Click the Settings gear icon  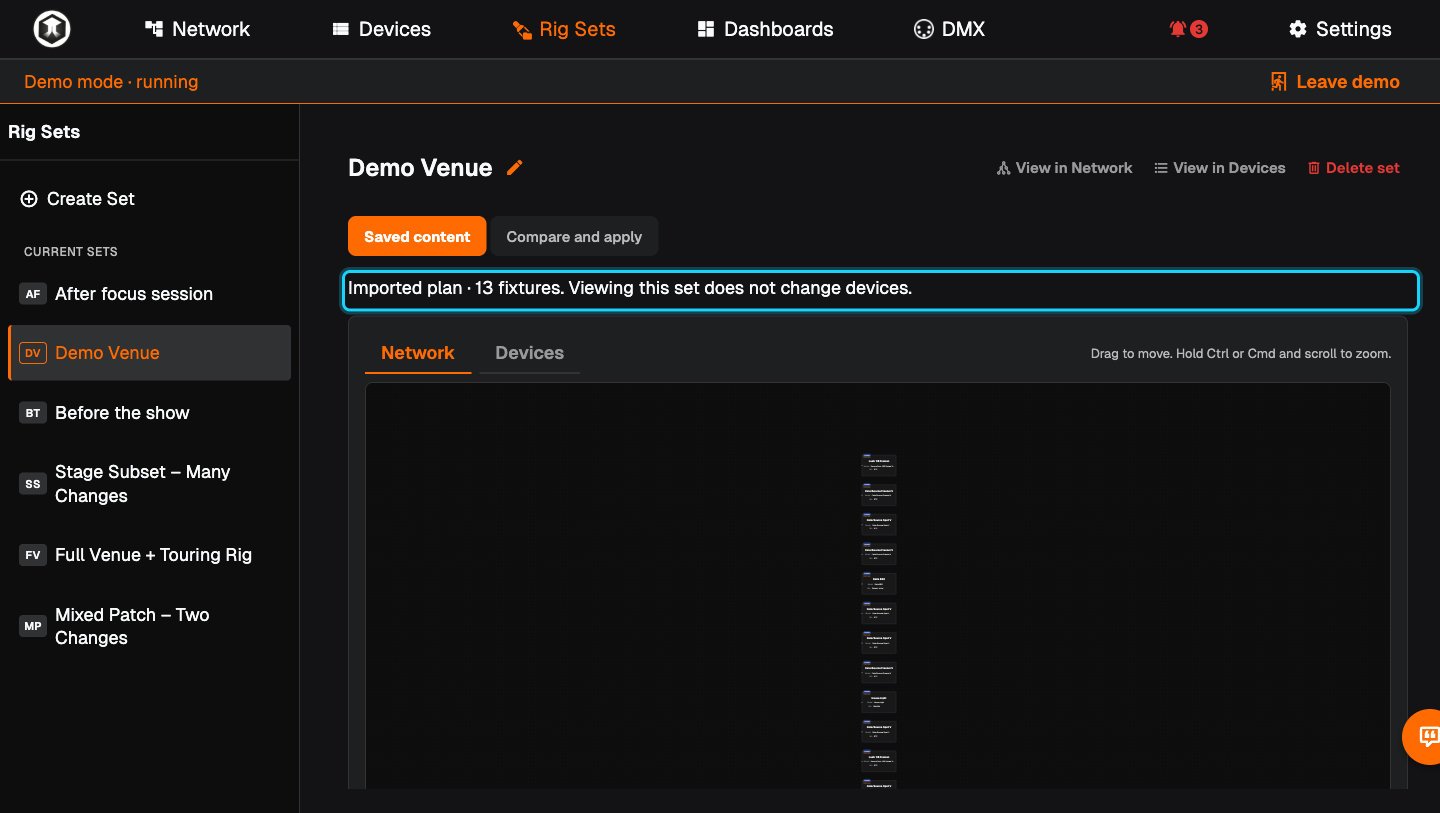click(x=1298, y=29)
